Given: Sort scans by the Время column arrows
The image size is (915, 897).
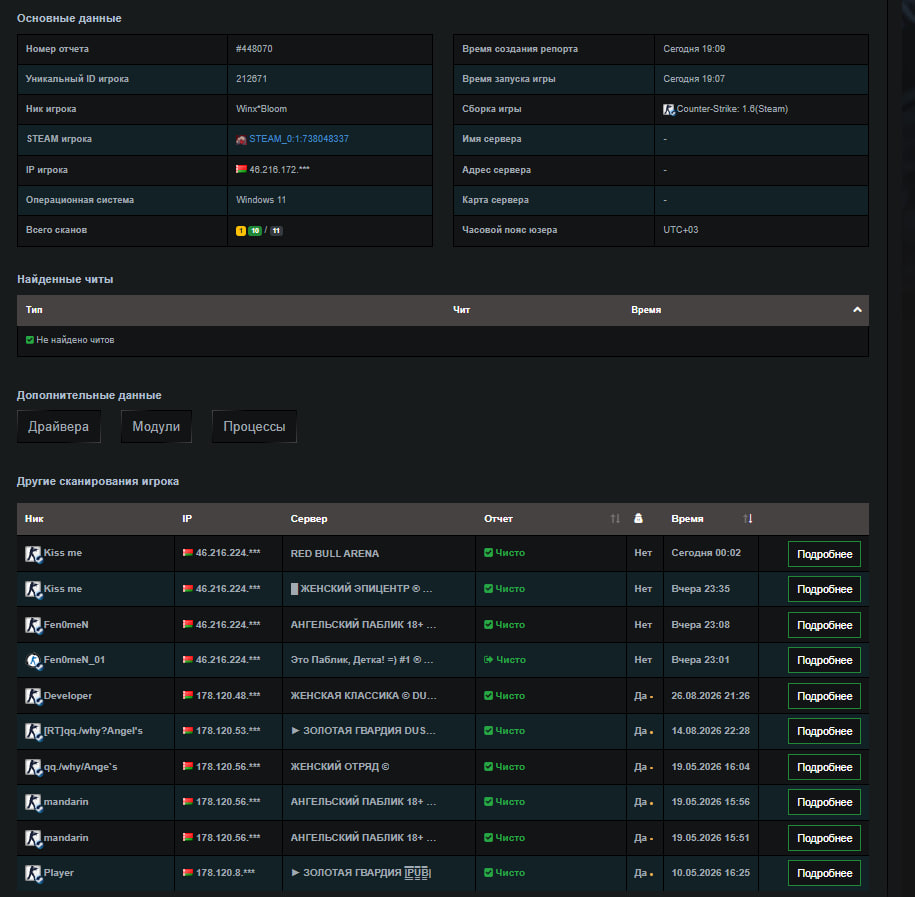Looking at the screenshot, I should (x=748, y=518).
